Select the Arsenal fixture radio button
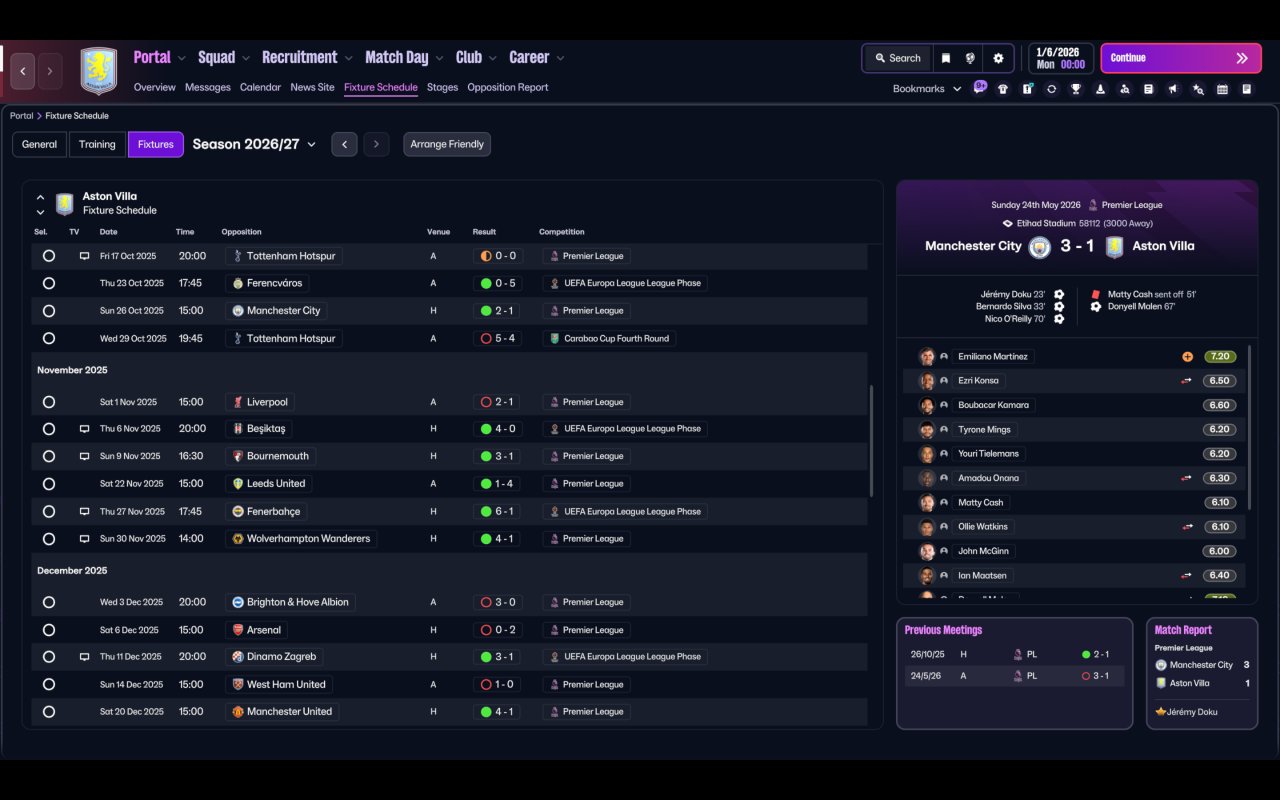1280x800 pixels. click(x=49, y=630)
